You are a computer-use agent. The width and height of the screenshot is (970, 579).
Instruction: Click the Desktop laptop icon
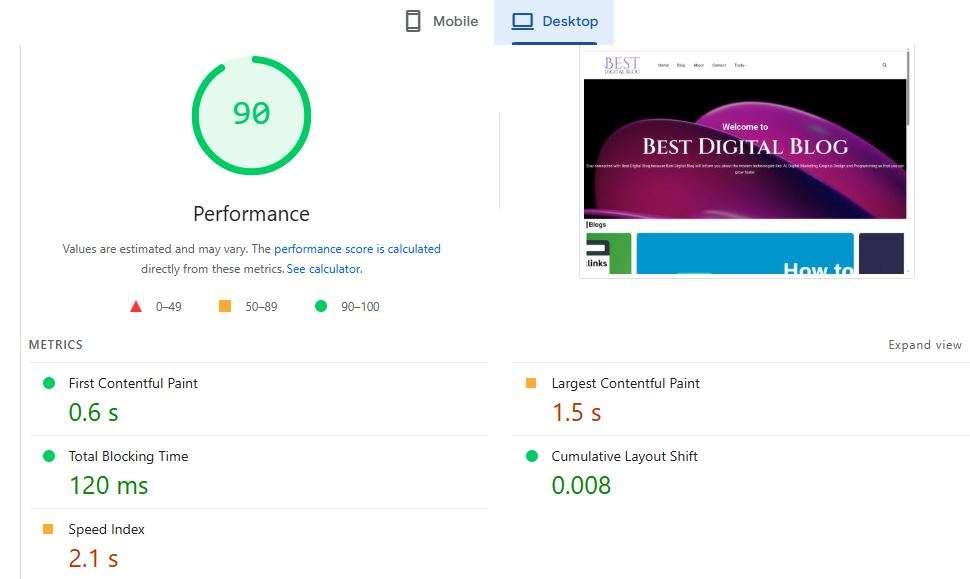click(523, 22)
